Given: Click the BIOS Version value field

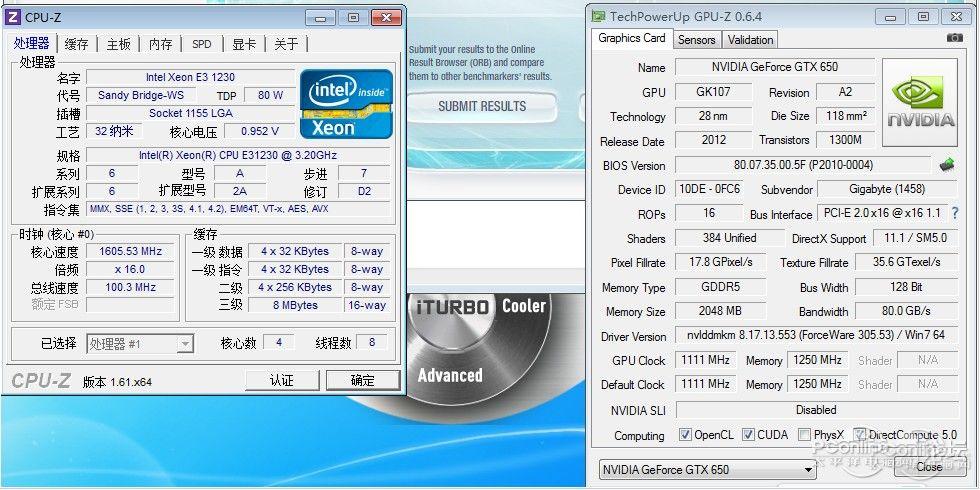Looking at the screenshot, I should point(804,165).
